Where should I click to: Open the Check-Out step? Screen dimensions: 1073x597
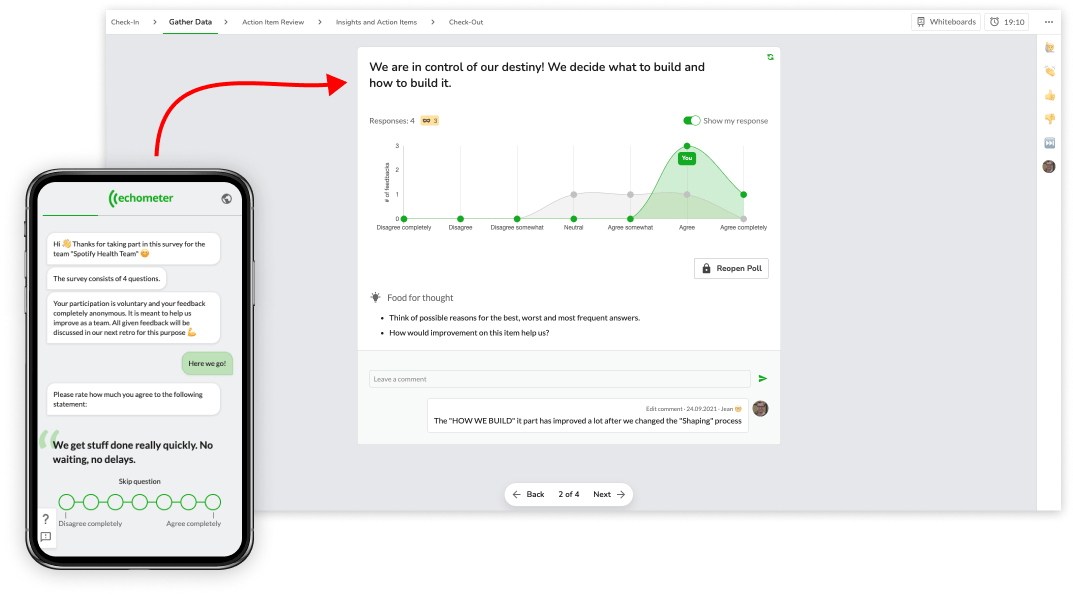click(x=465, y=20)
